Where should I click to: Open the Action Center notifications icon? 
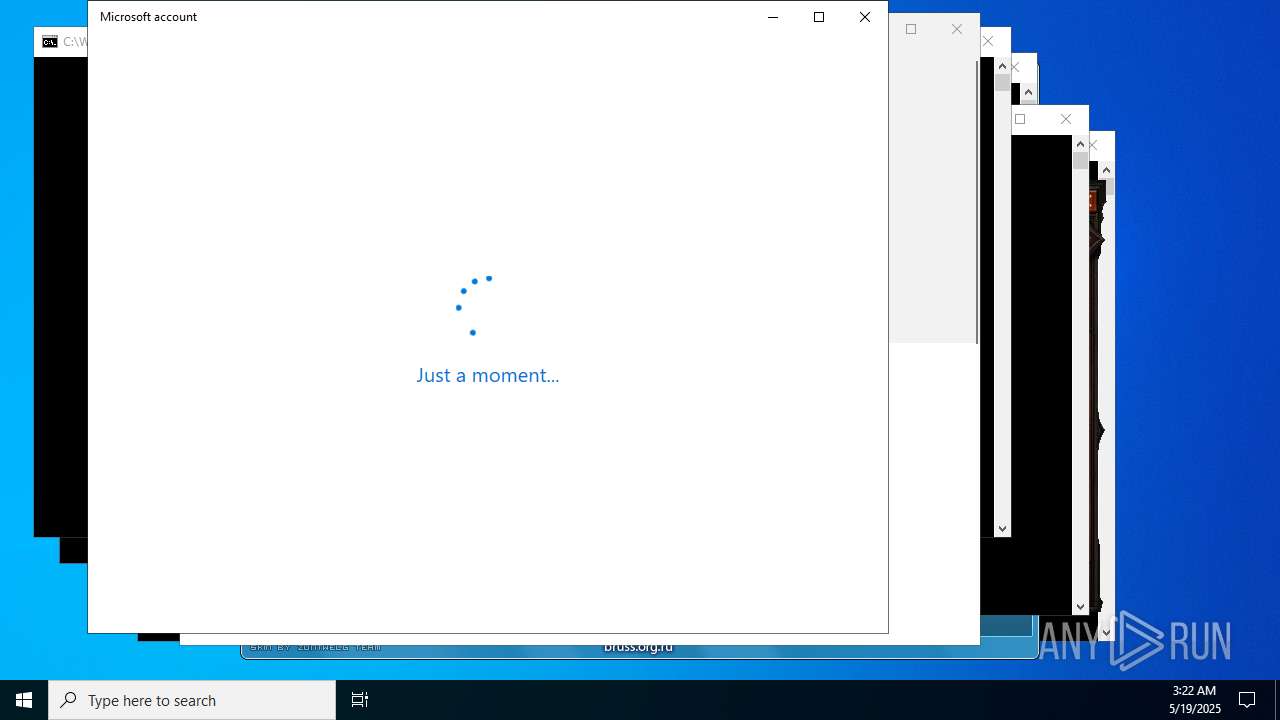tap(1247, 700)
